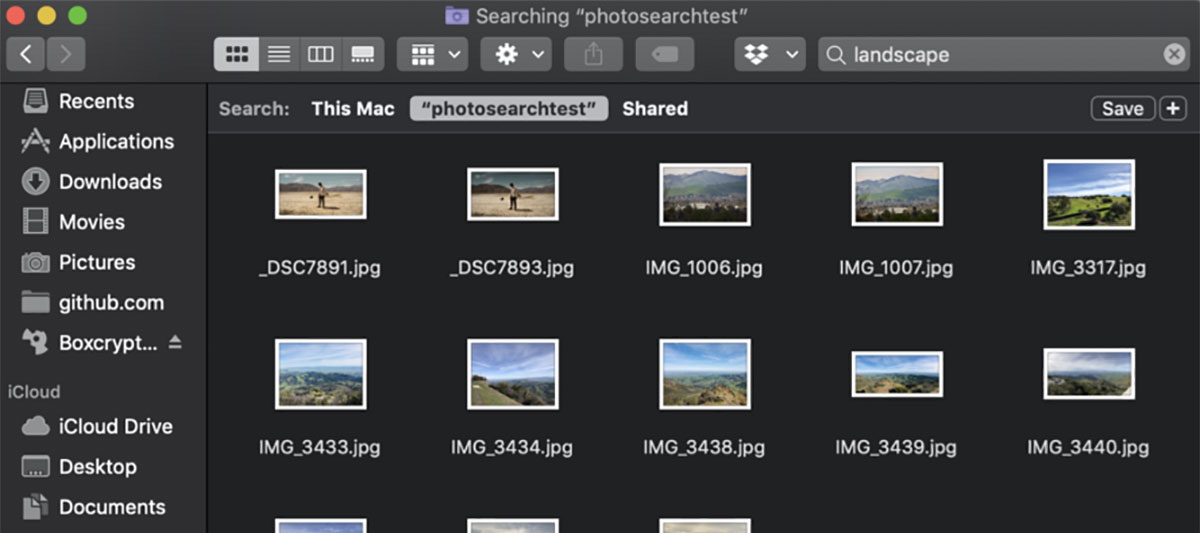Viewport: 1200px width, 533px height.
Task: Open the iCloud Drive label
Action: click(x=116, y=426)
